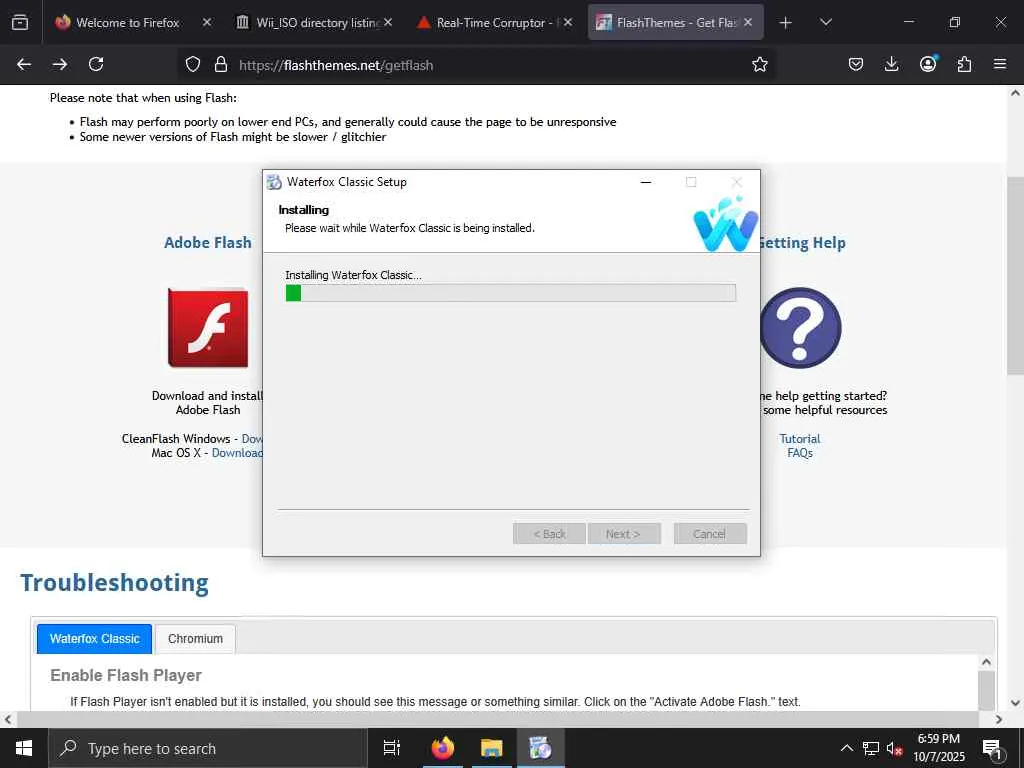This screenshot has width=1024, height=768.
Task: Click the Back button in setup
Action: click(x=549, y=534)
